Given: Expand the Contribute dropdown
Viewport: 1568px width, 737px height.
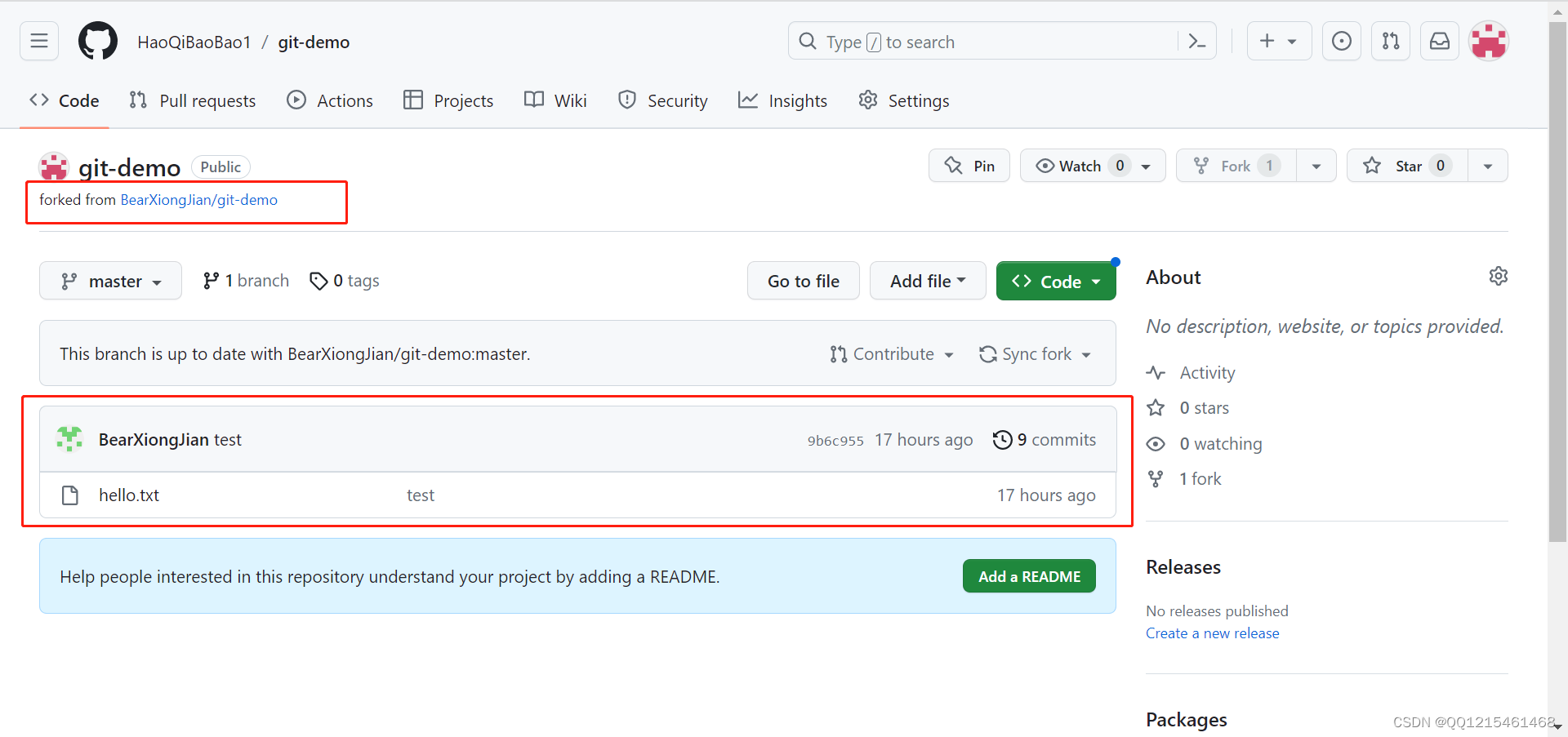Looking at the screenshot, I should [x=892, y=354].
